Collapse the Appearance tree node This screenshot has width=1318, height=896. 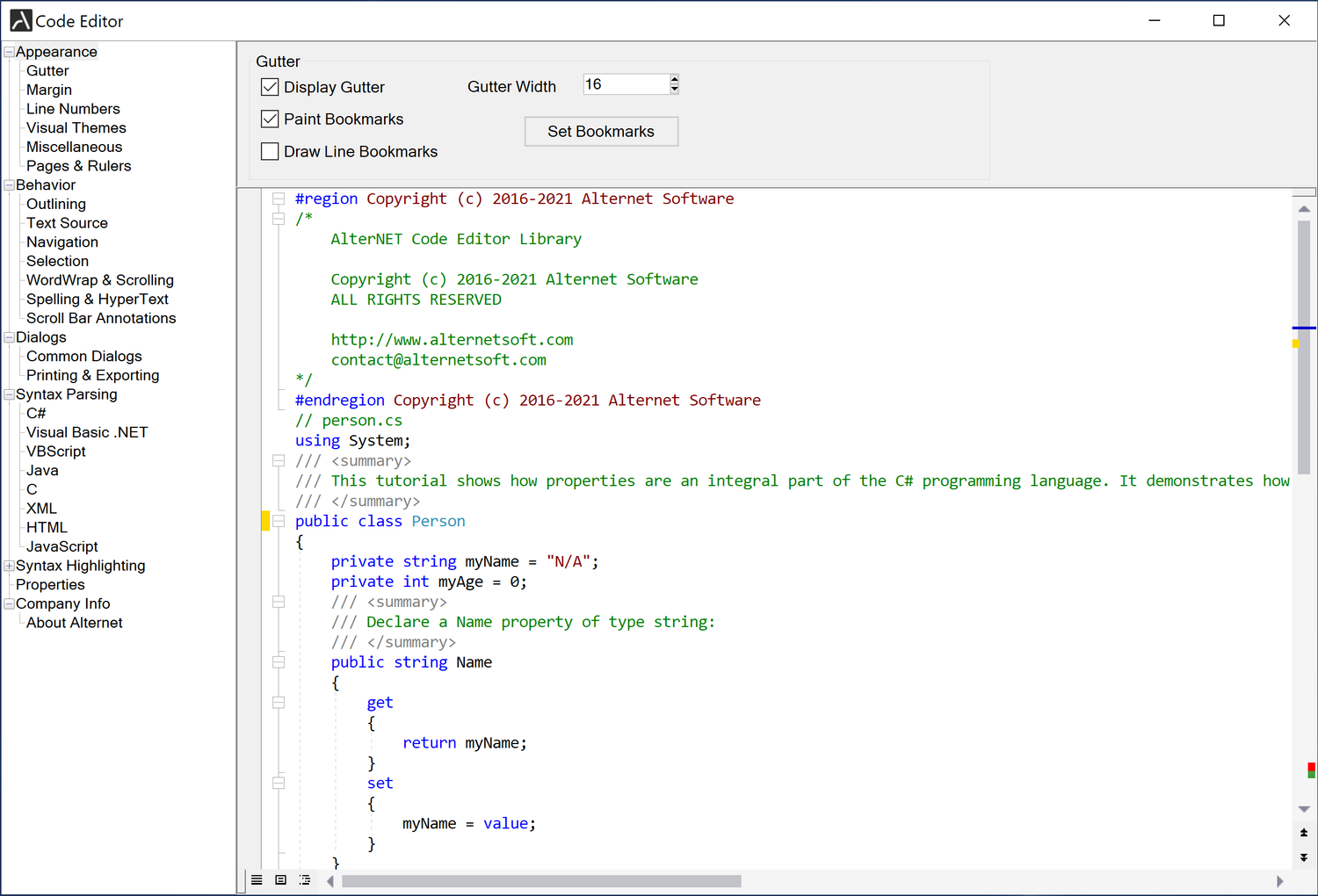[x=7, y=52]
